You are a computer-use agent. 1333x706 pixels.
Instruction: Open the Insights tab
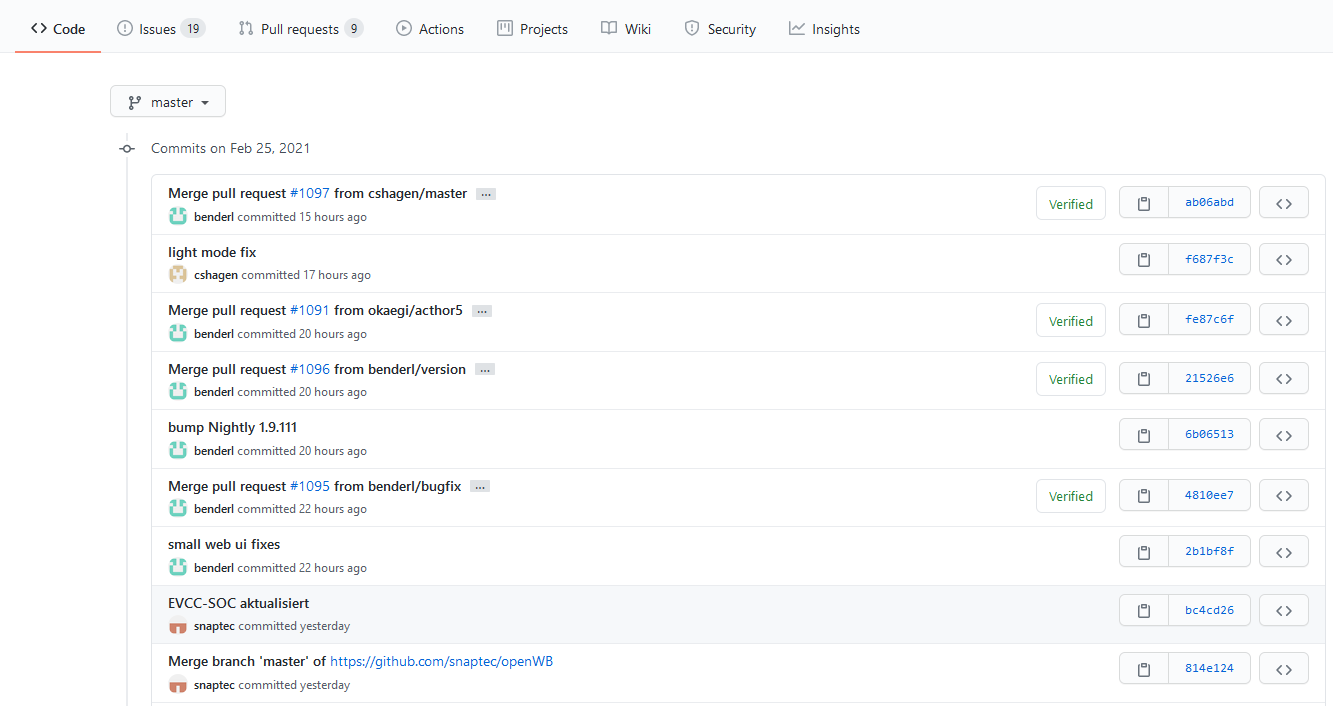coord(824,29)
